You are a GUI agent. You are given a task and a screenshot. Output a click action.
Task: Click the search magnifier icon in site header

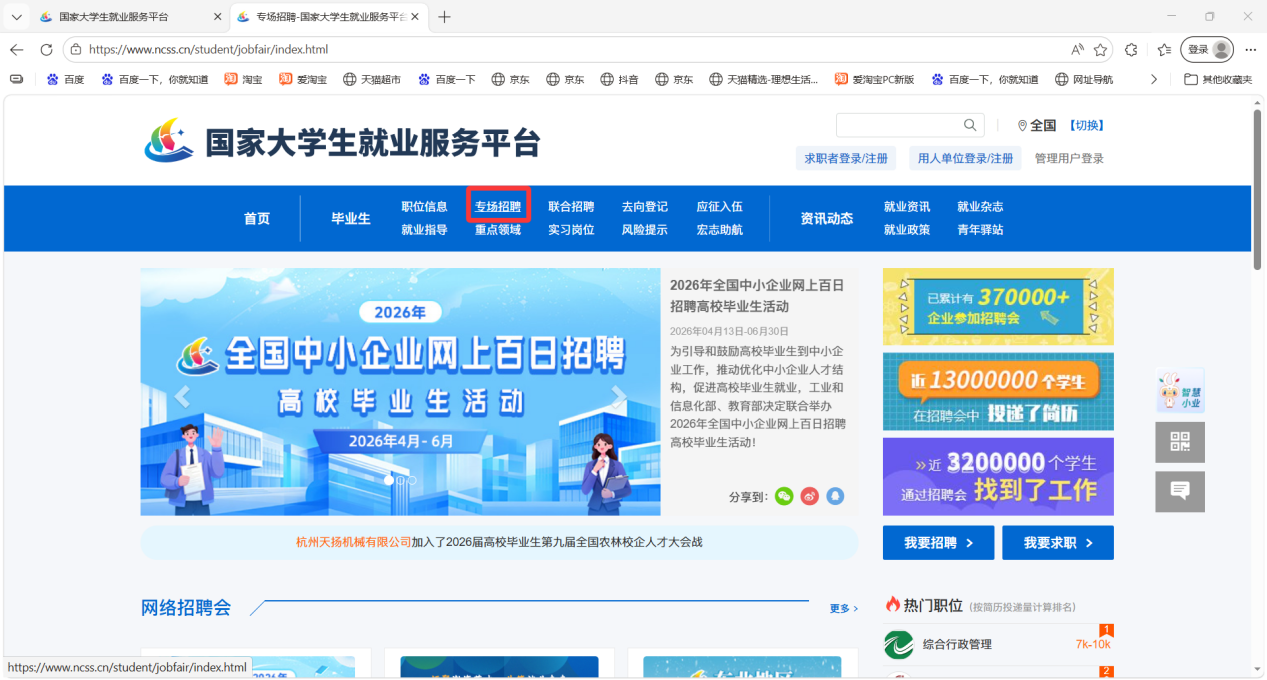(970, 125)
